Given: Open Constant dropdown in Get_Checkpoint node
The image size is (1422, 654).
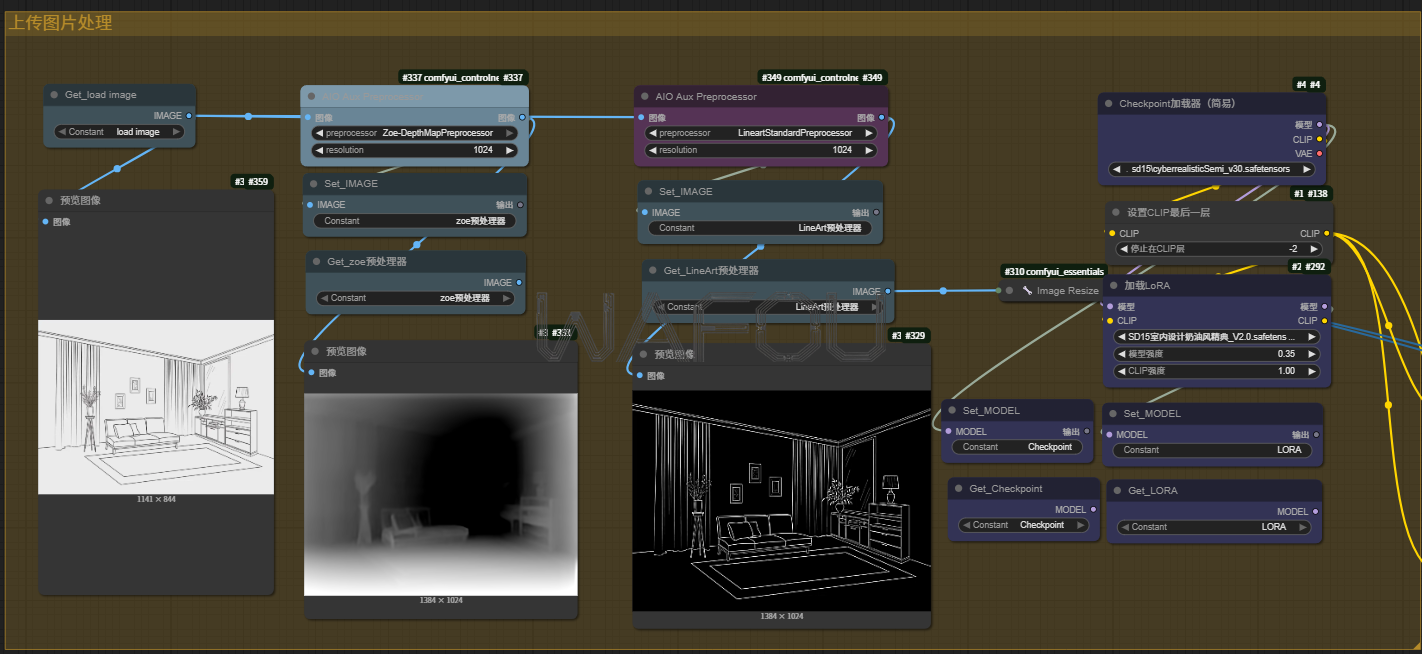Looking at the screenshot, I should point(1023,525).
